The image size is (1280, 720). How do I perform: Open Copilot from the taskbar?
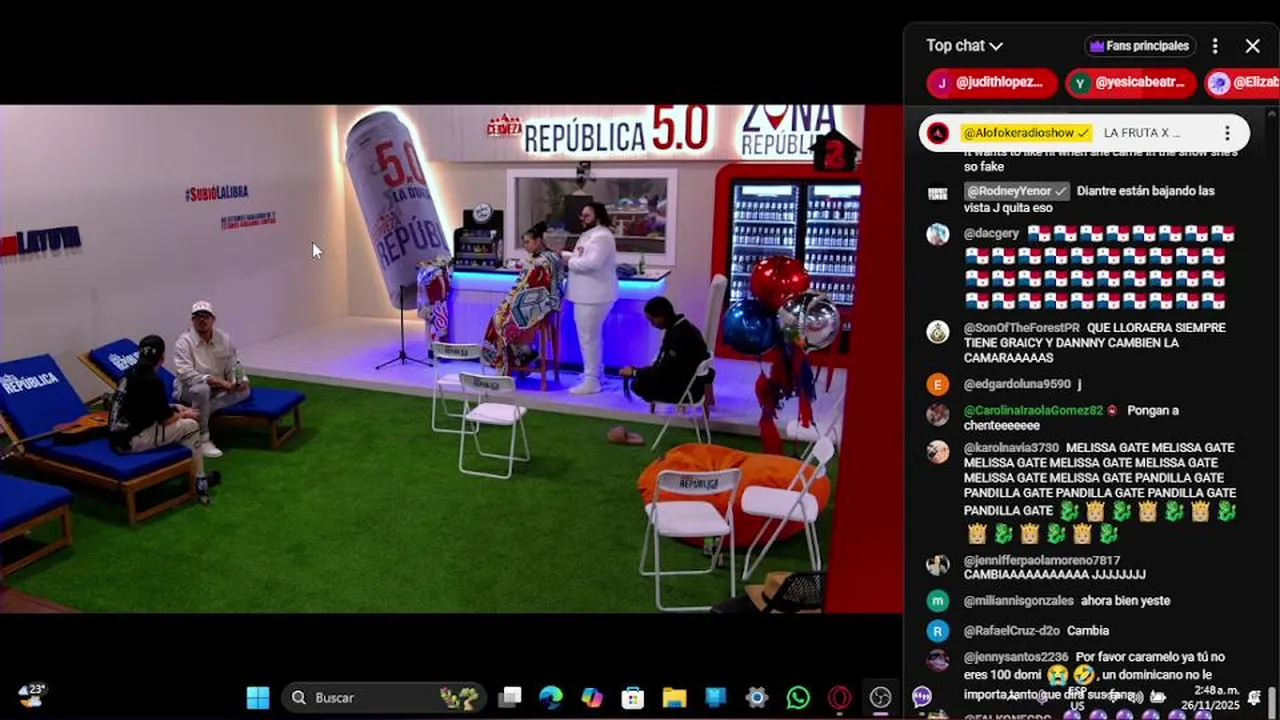[x=592, y=698]
